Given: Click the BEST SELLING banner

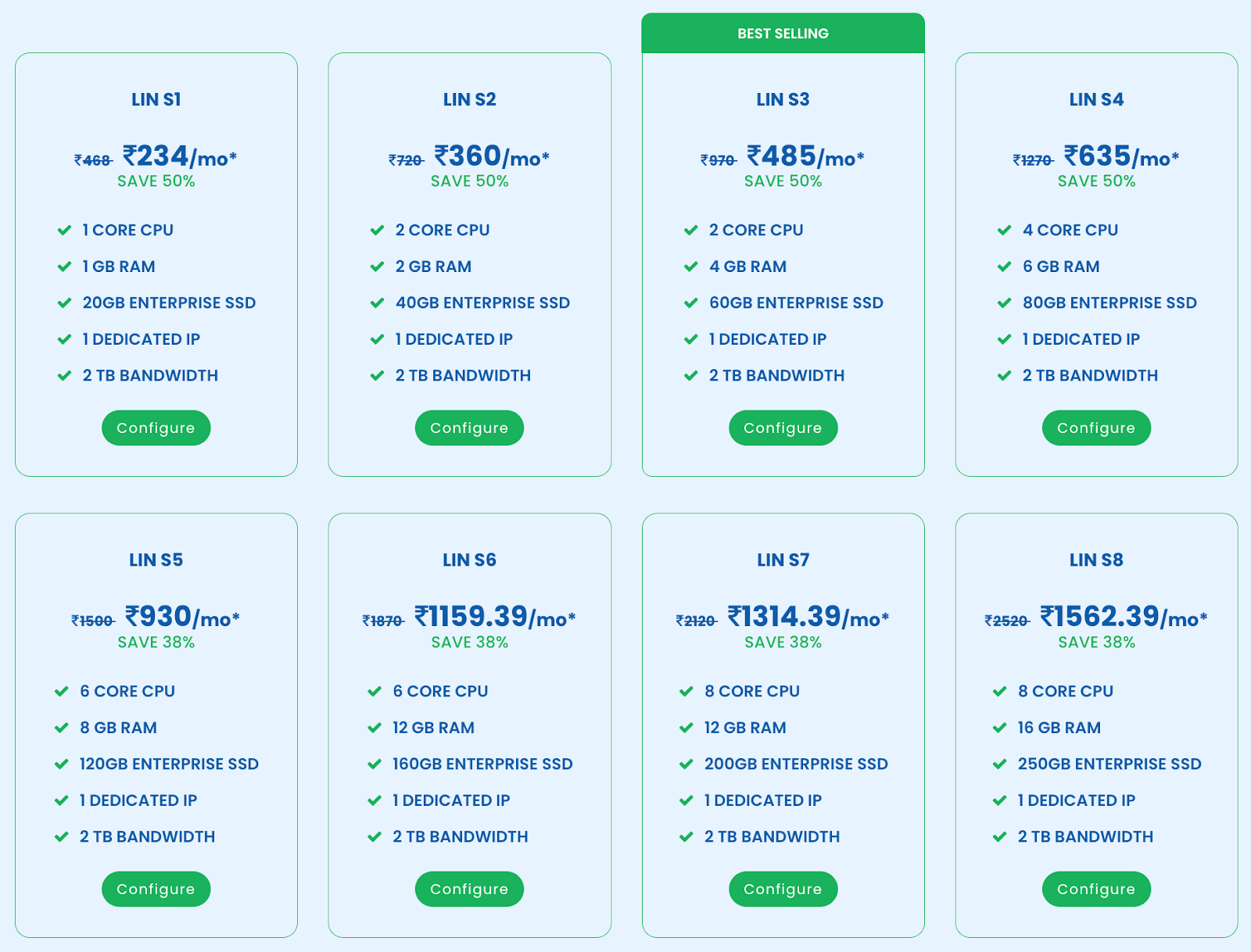Looking at the screenshot, I should (x=783, y=34).
